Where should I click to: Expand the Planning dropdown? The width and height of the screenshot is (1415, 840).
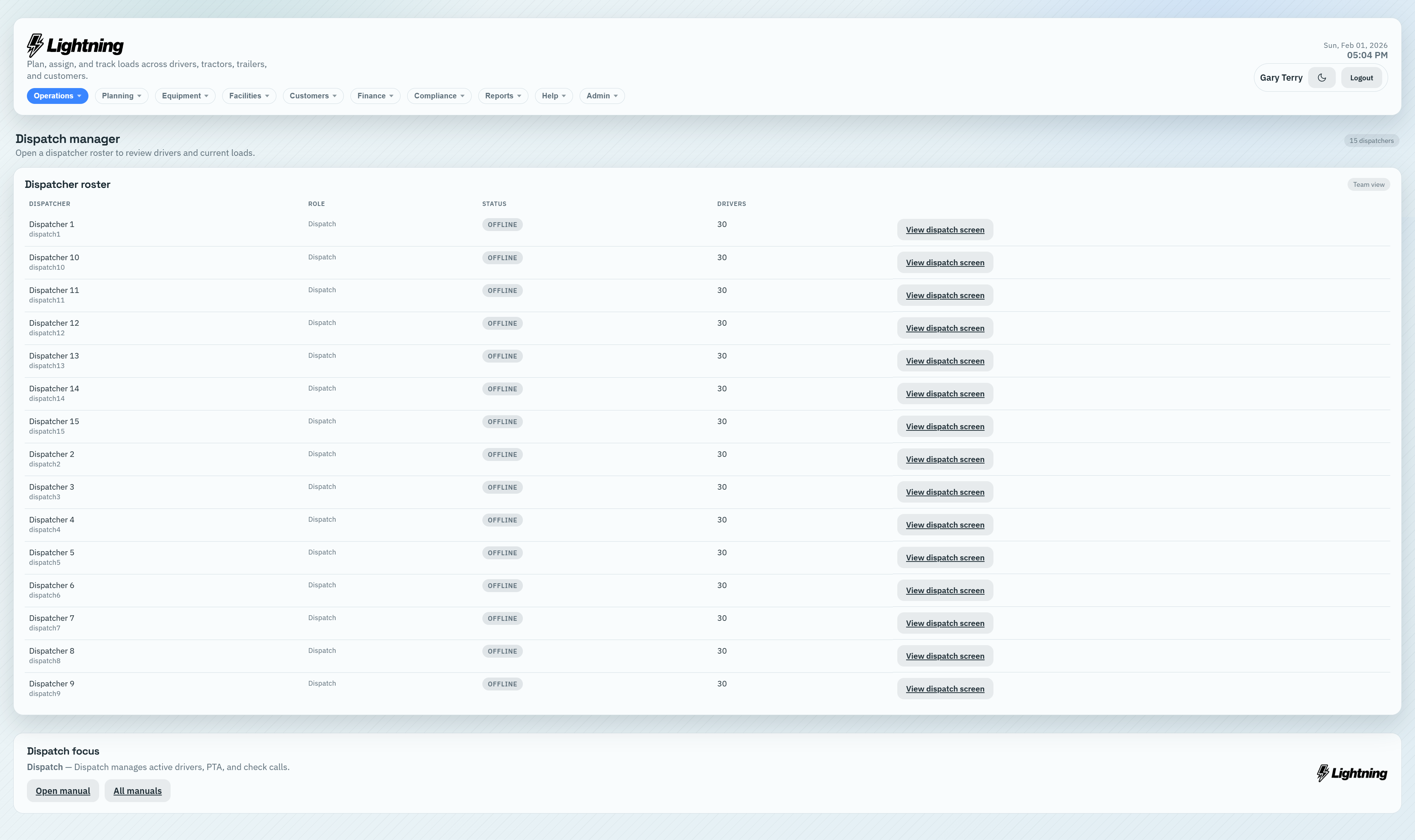pos(120,96)
